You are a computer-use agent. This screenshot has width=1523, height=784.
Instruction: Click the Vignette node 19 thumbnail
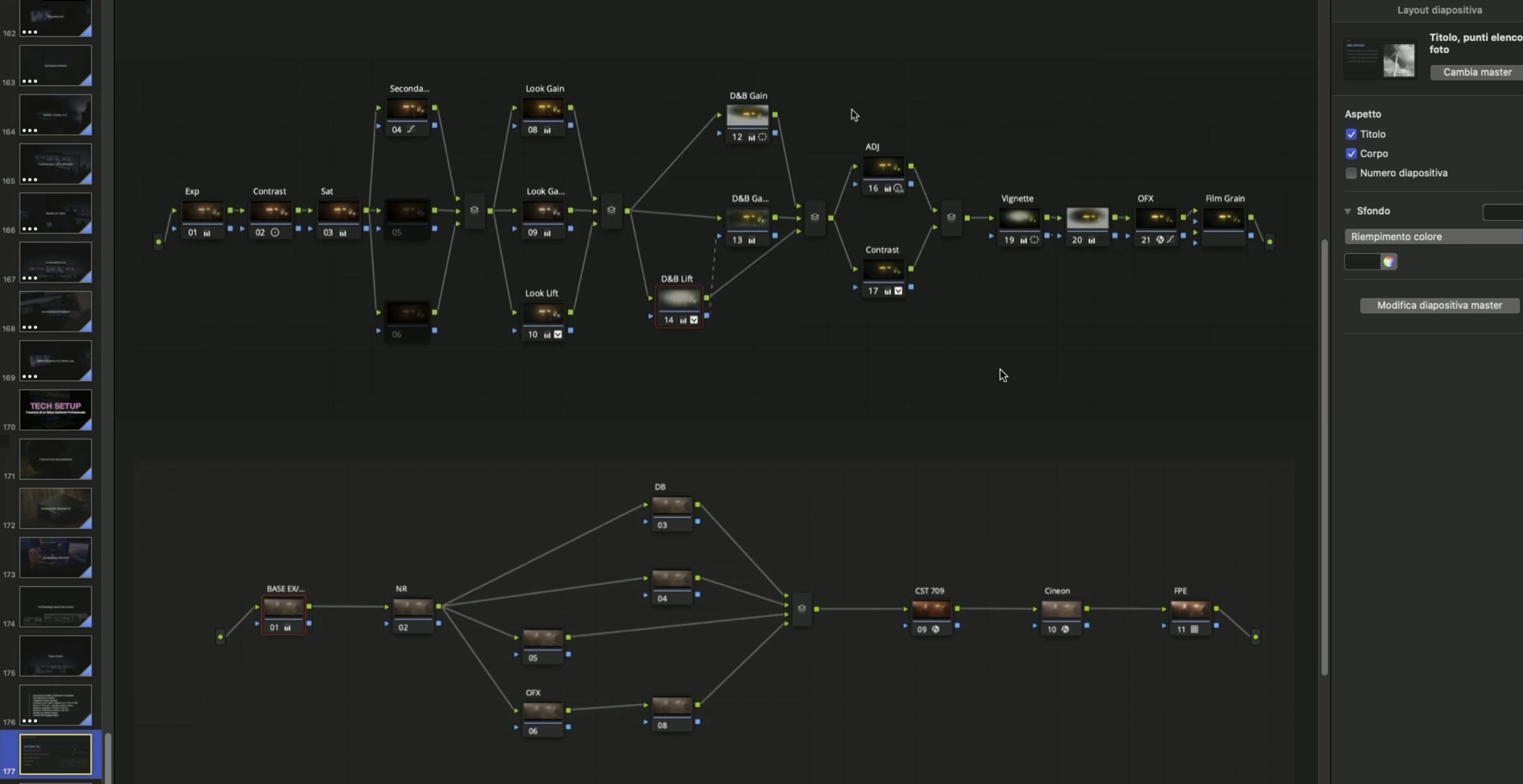1018,218
